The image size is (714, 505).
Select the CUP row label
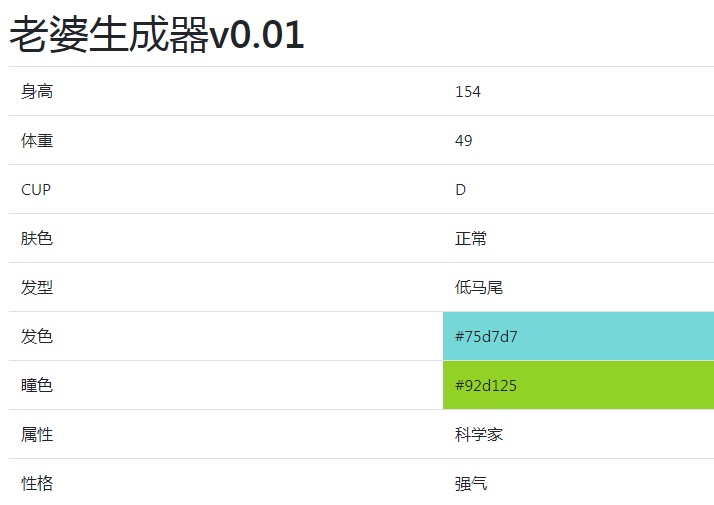(x=36, y=189)
